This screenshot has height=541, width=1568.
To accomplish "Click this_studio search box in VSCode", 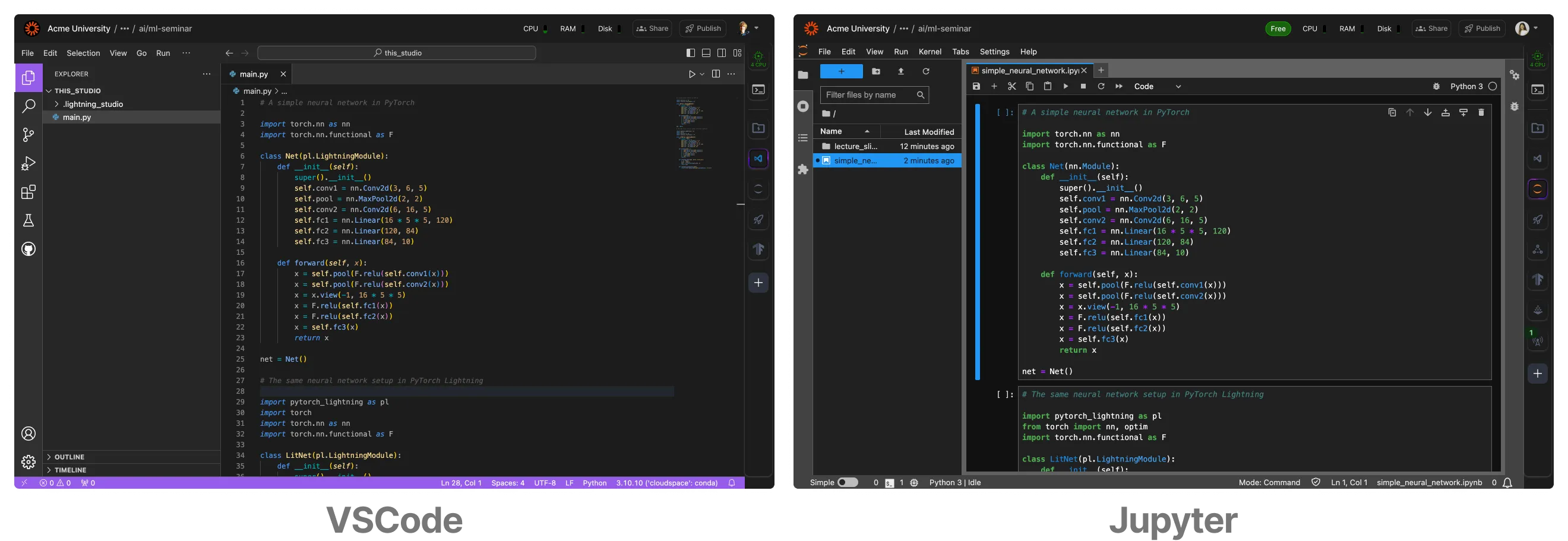I will (397, 53).
